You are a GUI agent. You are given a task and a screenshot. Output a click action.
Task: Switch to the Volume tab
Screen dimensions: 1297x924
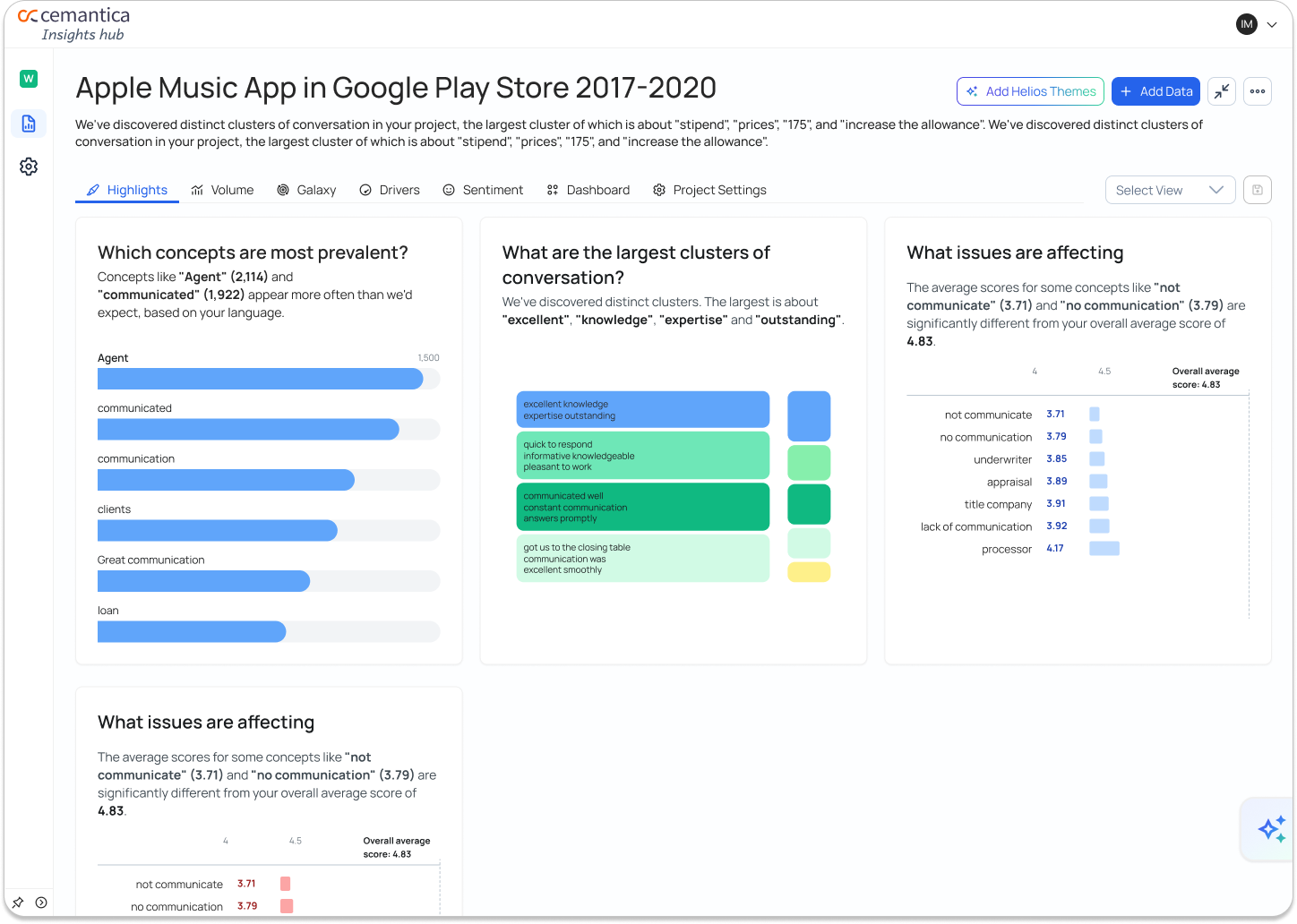tap(222, 190)
